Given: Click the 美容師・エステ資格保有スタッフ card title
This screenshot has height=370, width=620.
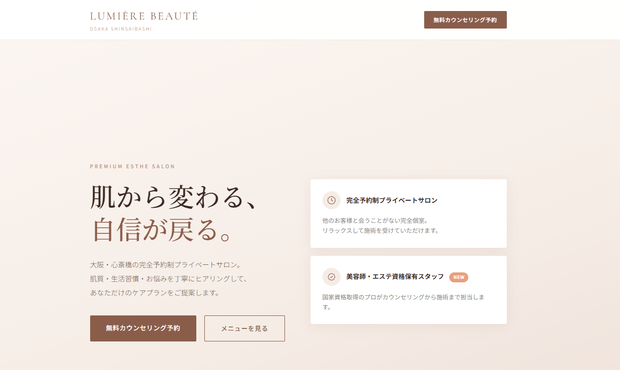Looking at the screenshot, I should [x=395, y=277].
